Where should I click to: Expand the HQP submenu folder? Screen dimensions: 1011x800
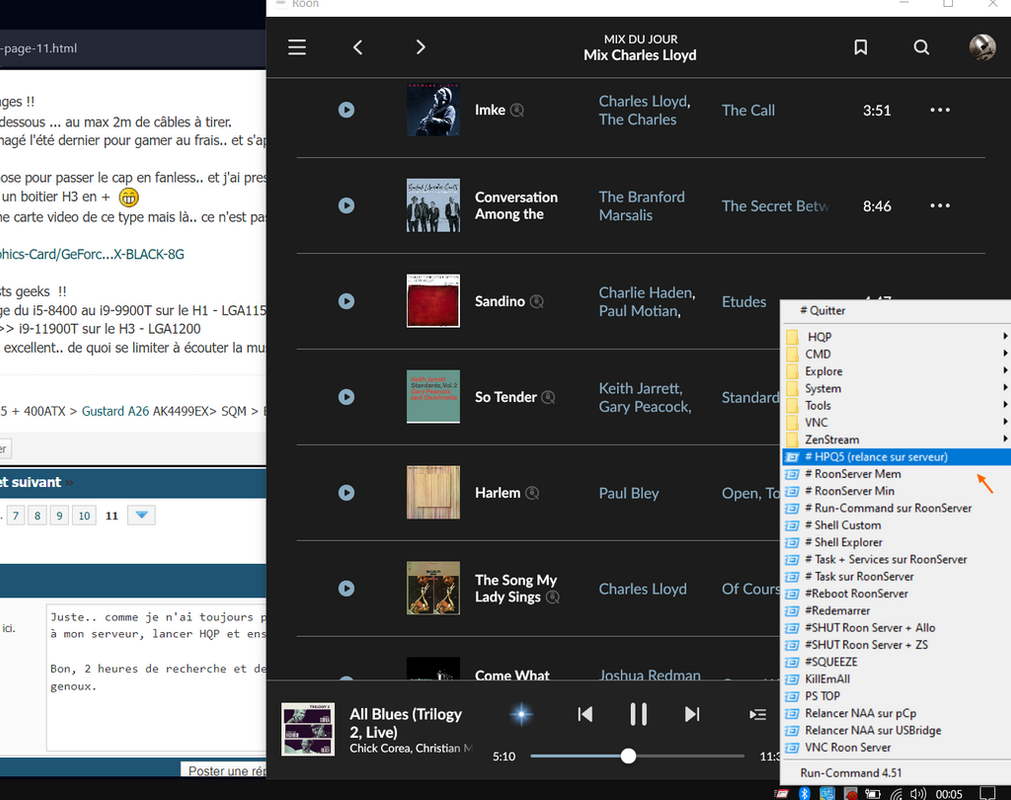[896, 337]
